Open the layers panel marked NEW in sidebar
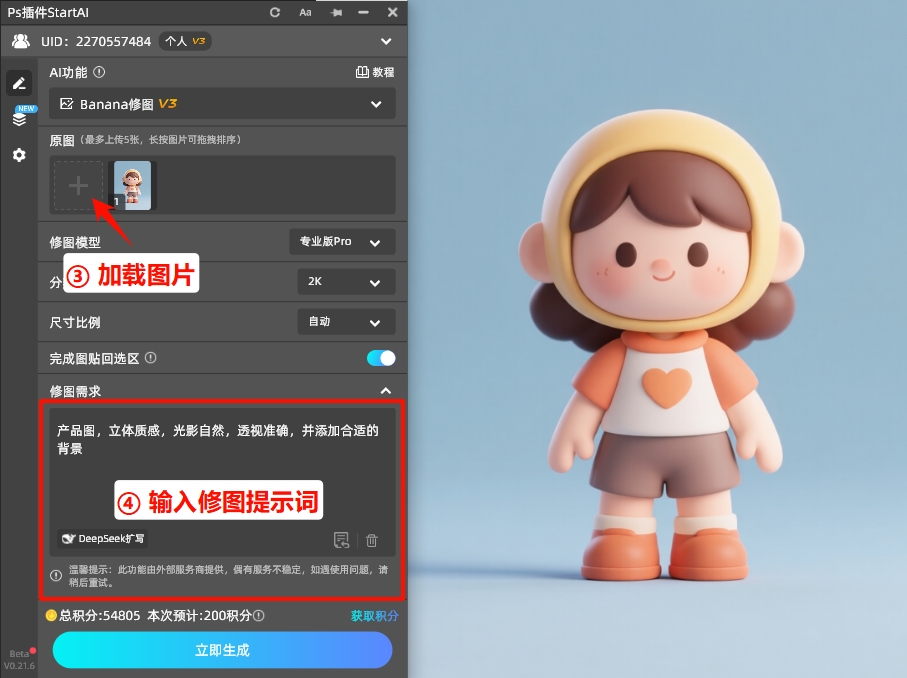 [19, 117]
